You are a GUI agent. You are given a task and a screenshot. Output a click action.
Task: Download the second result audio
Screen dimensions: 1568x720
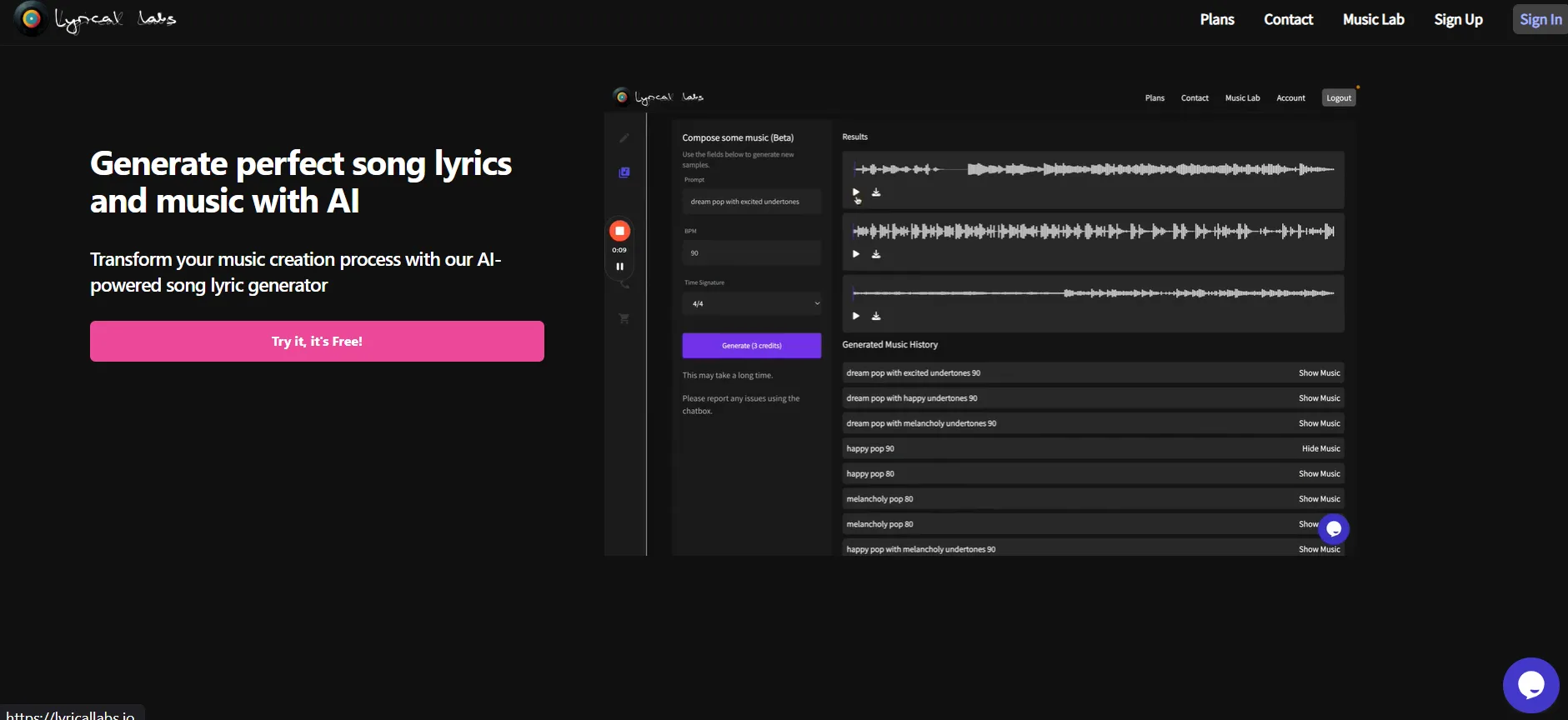click(876, 254)
